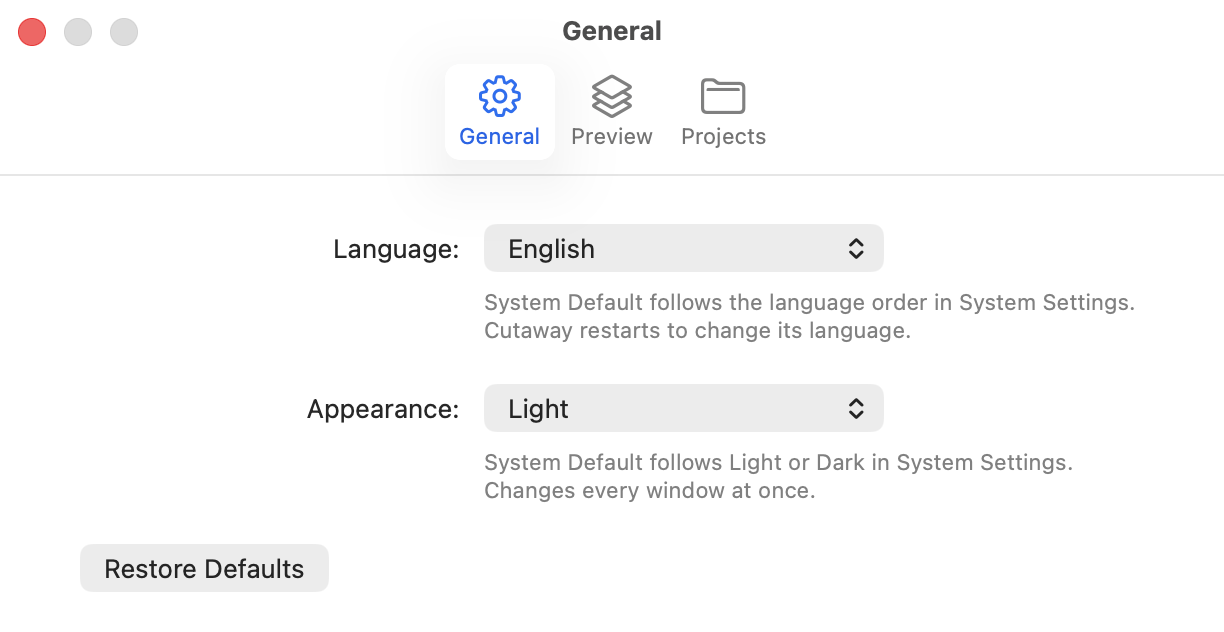
Task: Click the hint about Light or Dark in System Settings
Action: pos(778,462)
